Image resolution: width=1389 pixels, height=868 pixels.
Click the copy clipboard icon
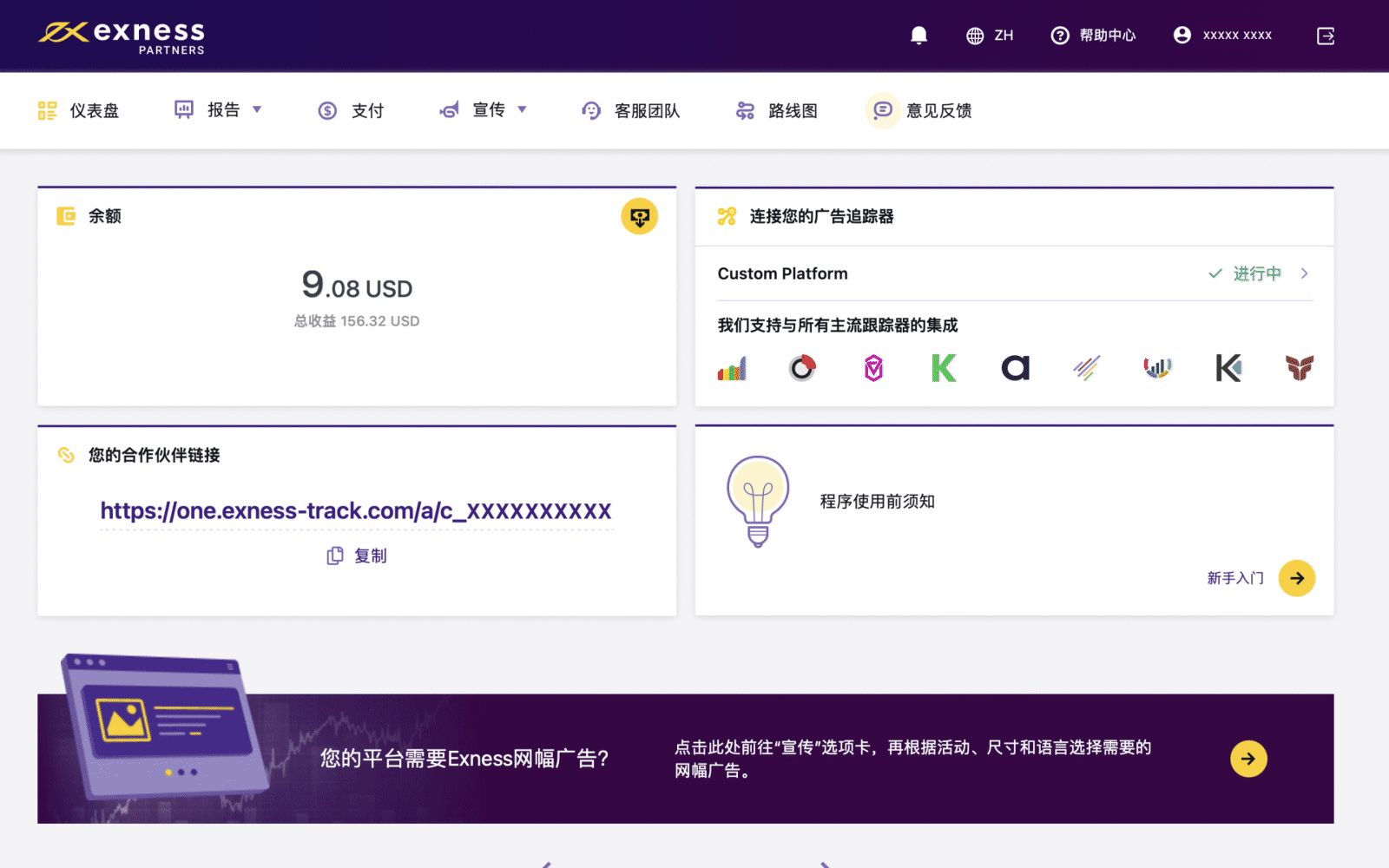[335, 556]
